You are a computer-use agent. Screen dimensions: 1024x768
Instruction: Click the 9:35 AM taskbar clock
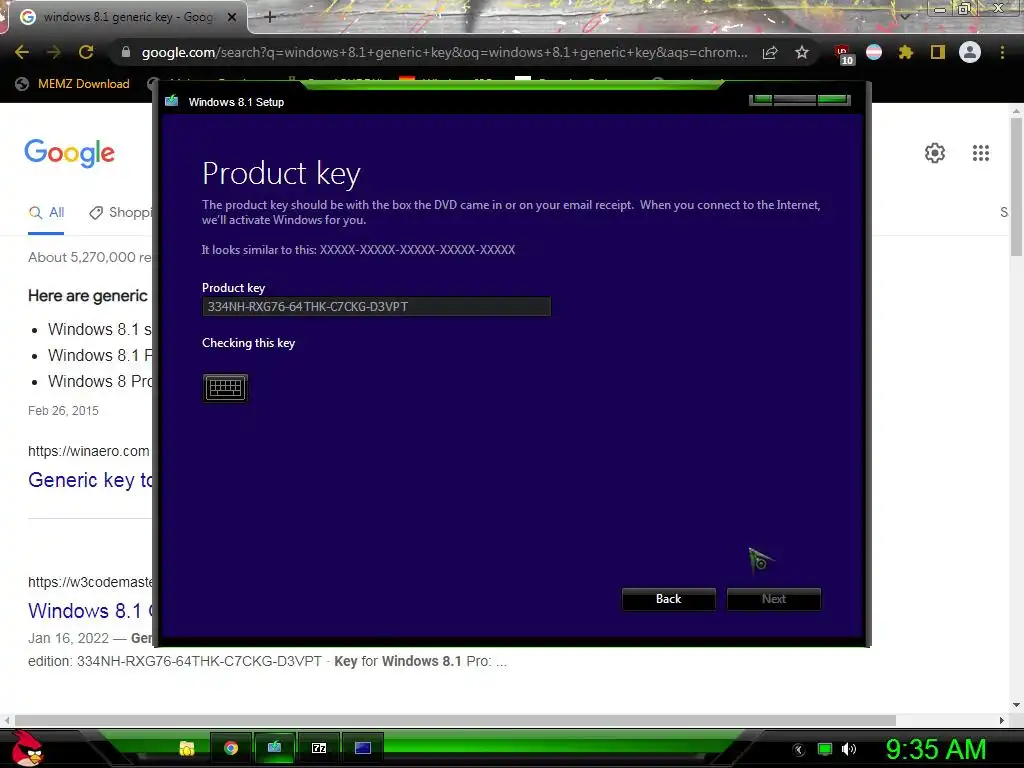click(935, 749)
